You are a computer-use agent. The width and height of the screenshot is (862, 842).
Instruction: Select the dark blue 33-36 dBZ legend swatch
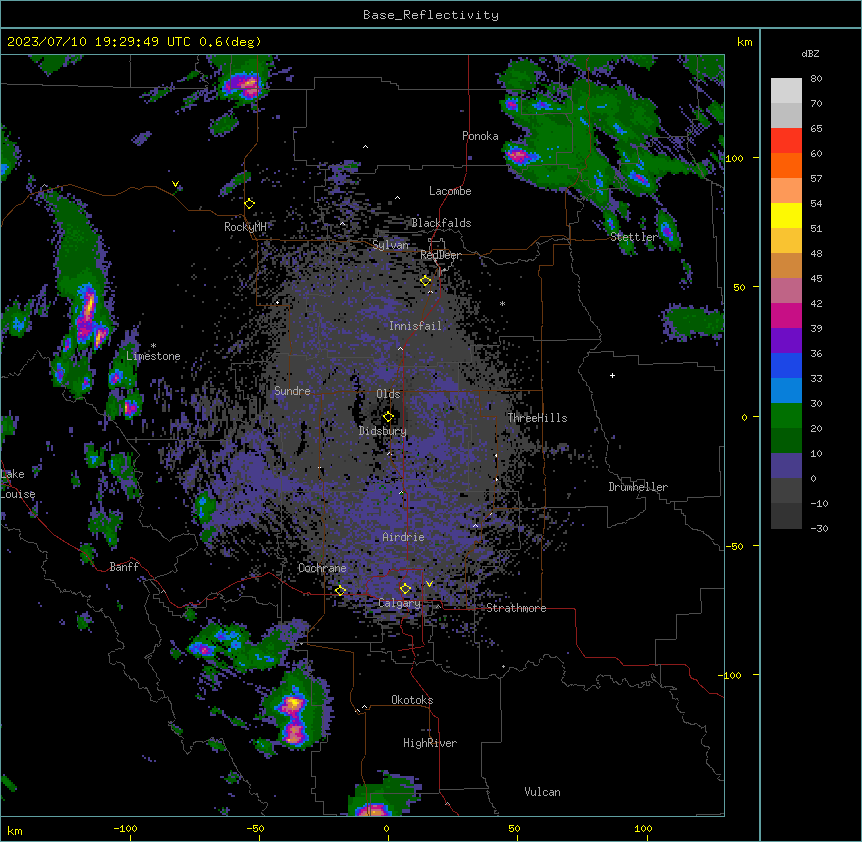[786, 365]
